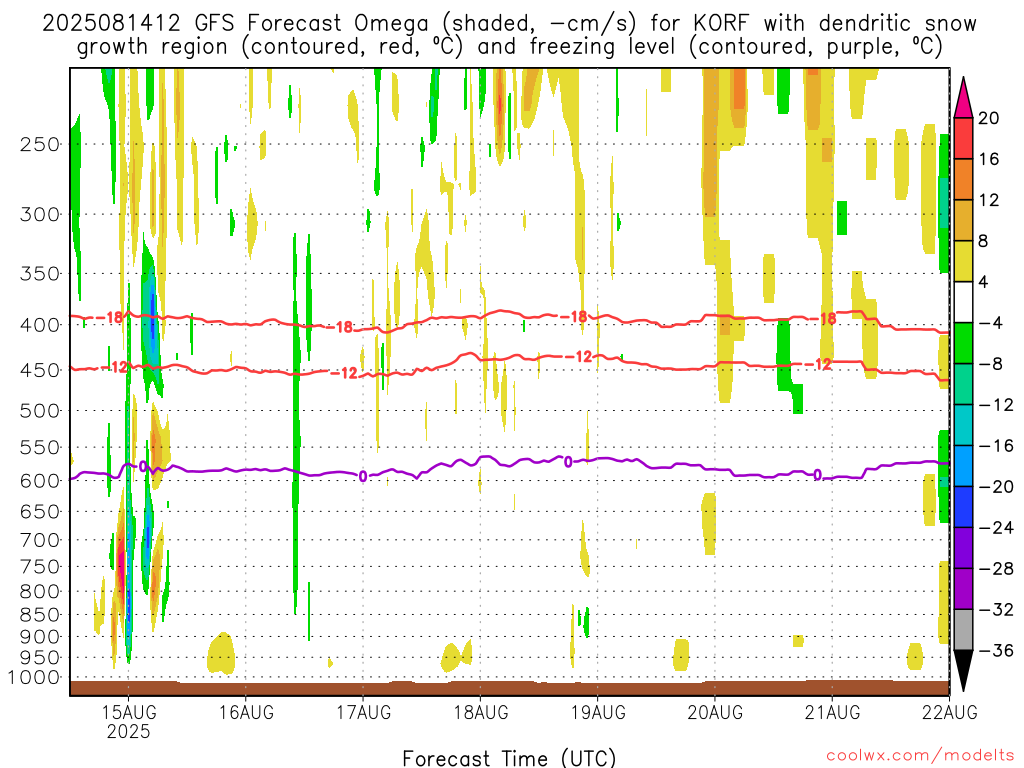
Task: Click the 400 pressure axis label
Action: (40, 325)
